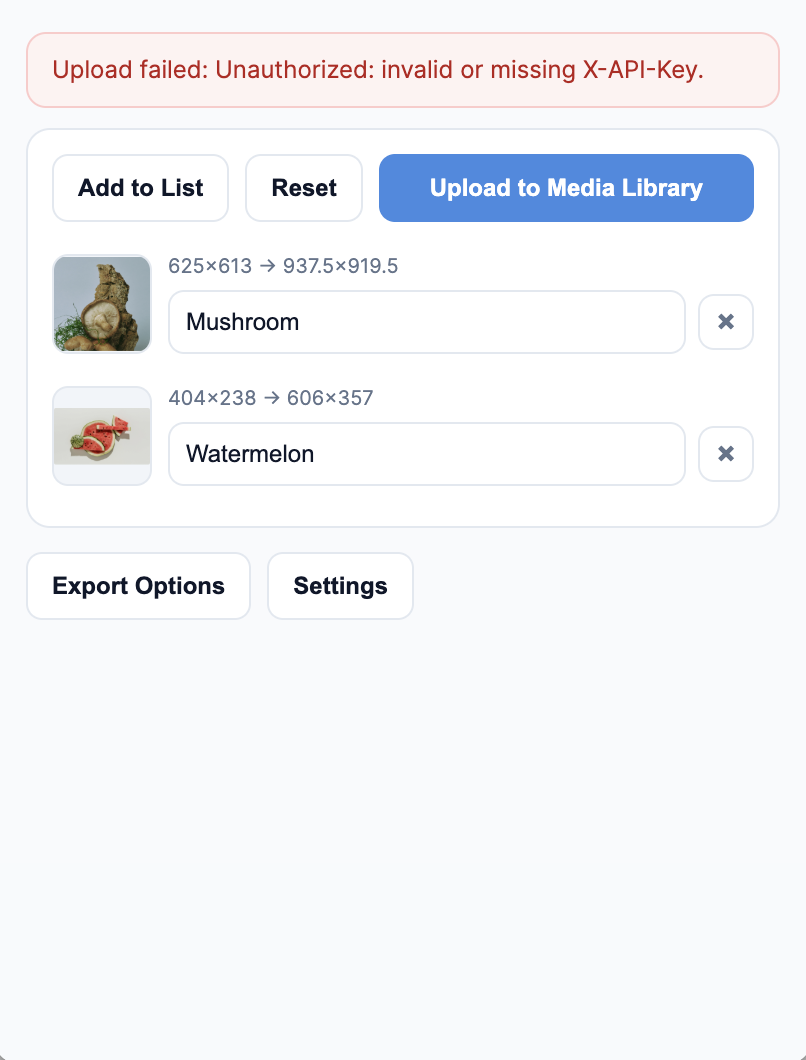Select the Mushroom name text field

pyautogui.click(x=427, y=322)
